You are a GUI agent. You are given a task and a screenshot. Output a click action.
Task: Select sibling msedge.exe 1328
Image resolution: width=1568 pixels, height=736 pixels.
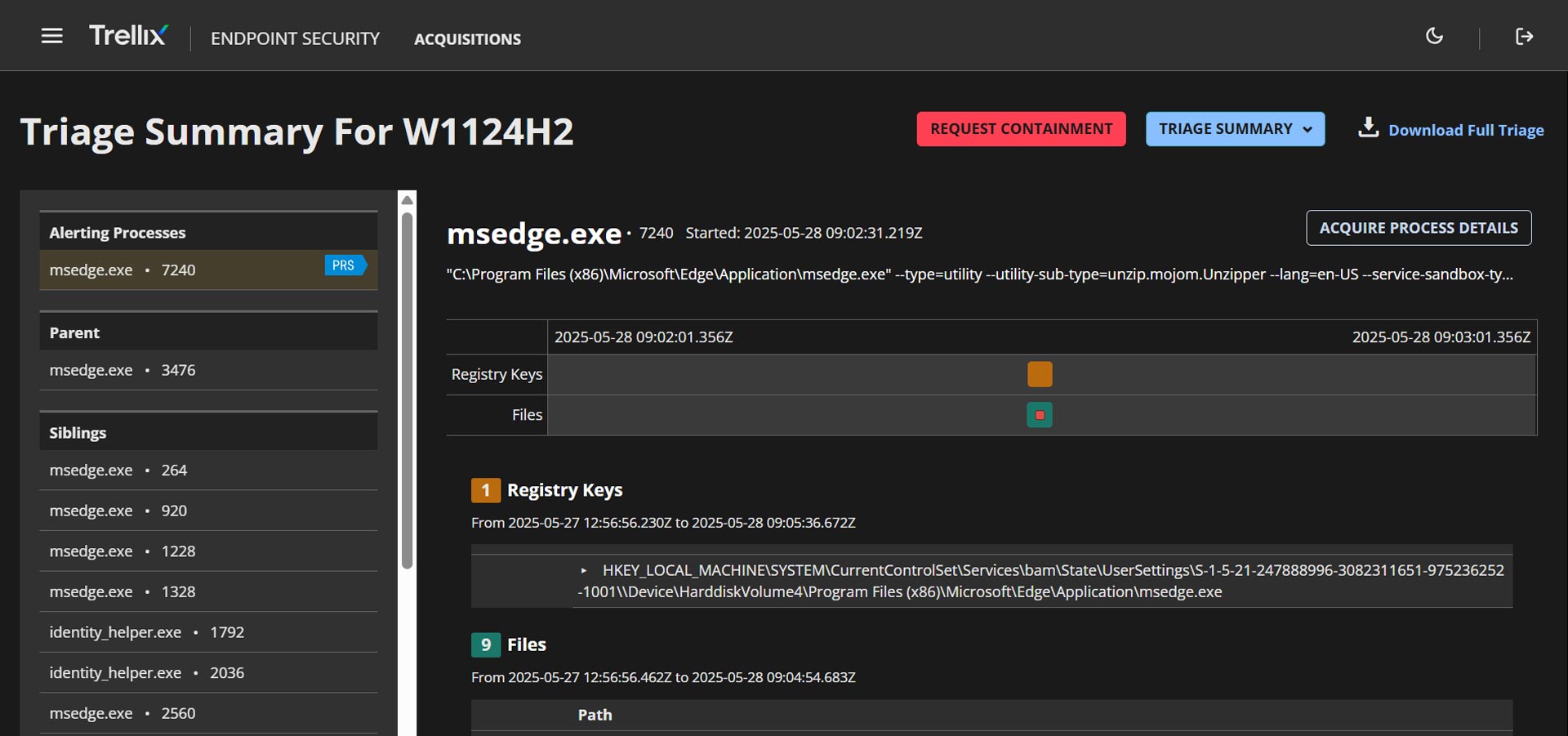click(x=208, y=591)
